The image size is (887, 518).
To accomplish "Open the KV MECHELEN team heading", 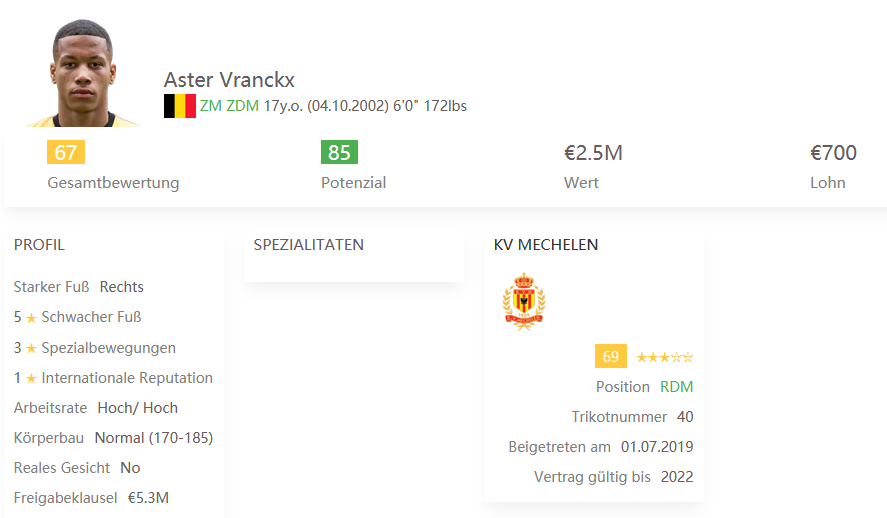I will point(546,245).
